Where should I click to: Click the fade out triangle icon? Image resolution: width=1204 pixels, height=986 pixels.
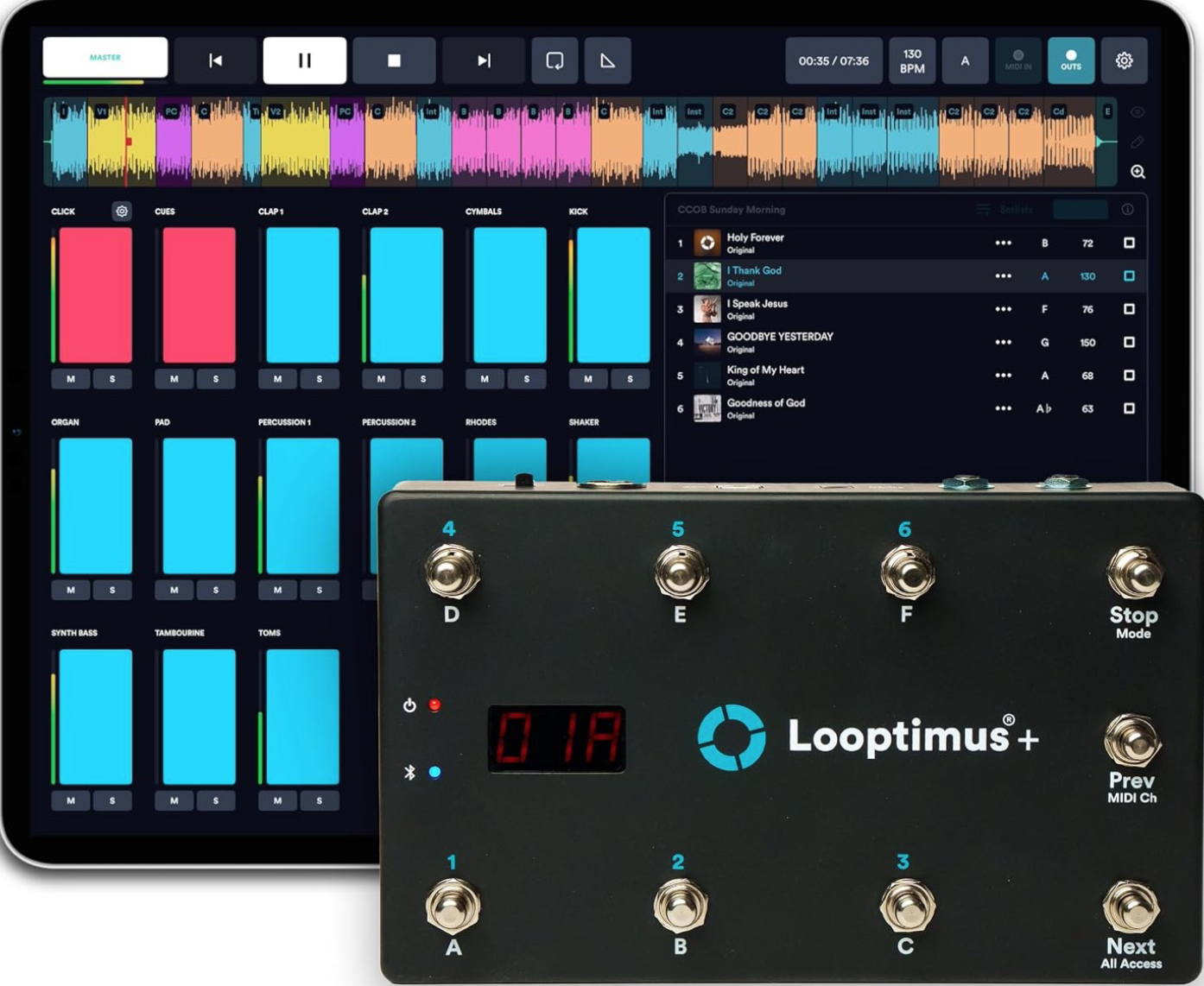[x=608, y=60]
